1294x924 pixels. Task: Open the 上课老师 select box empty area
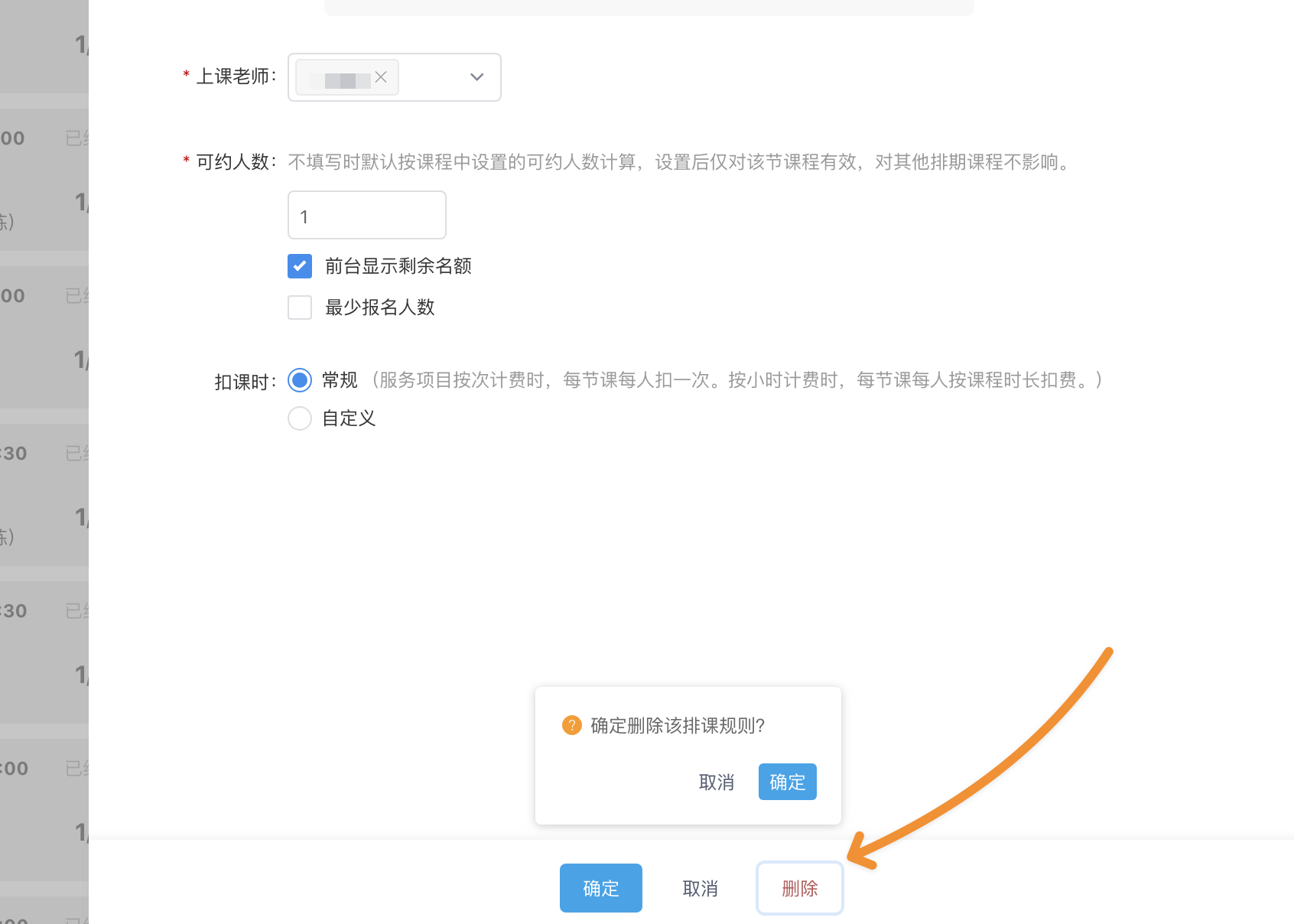point(431,77)
